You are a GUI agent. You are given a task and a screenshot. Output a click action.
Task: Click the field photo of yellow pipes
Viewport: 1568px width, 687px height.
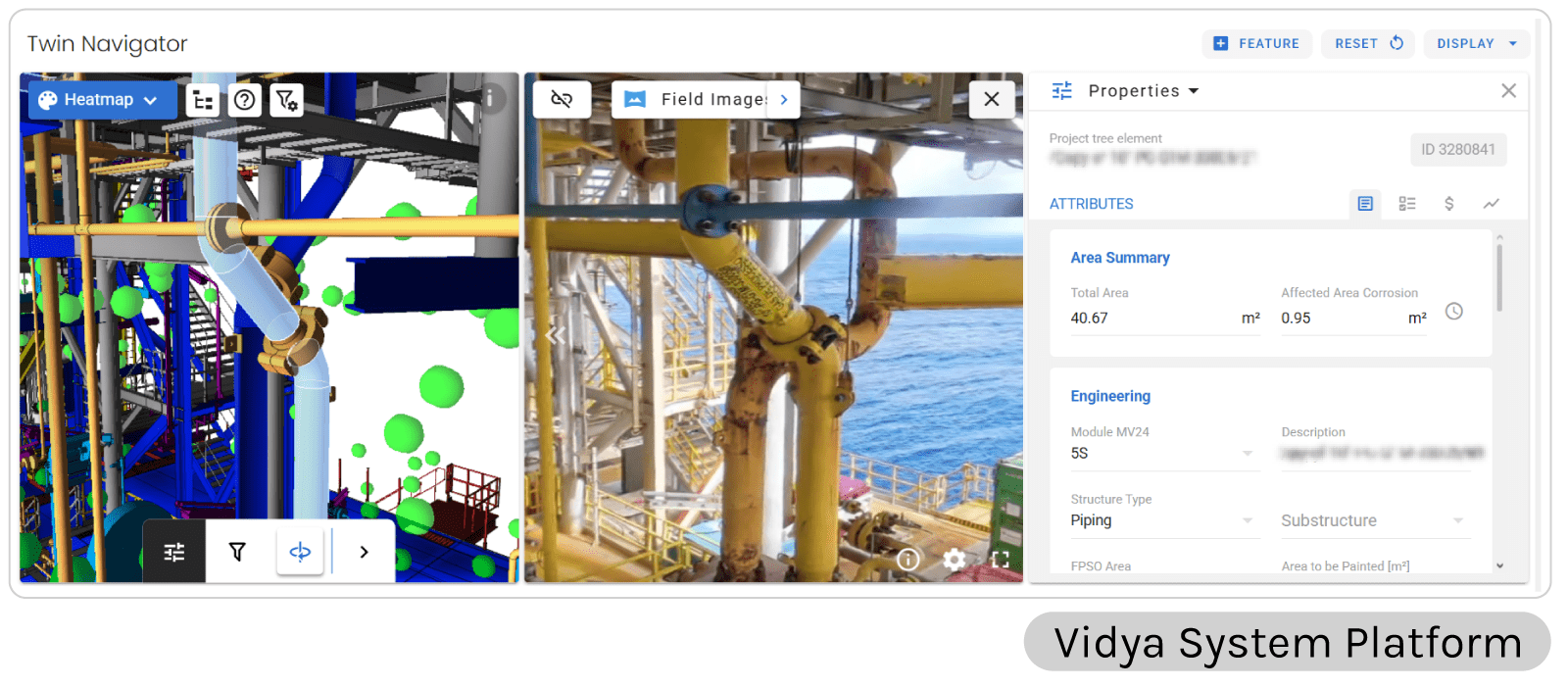tap(773, 327)
